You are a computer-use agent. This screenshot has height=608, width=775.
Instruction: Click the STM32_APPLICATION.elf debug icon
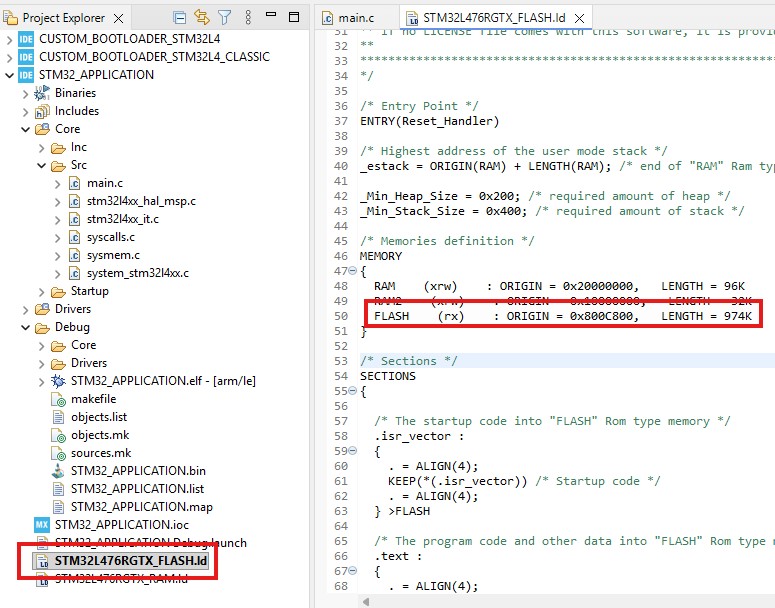[58, 381]
